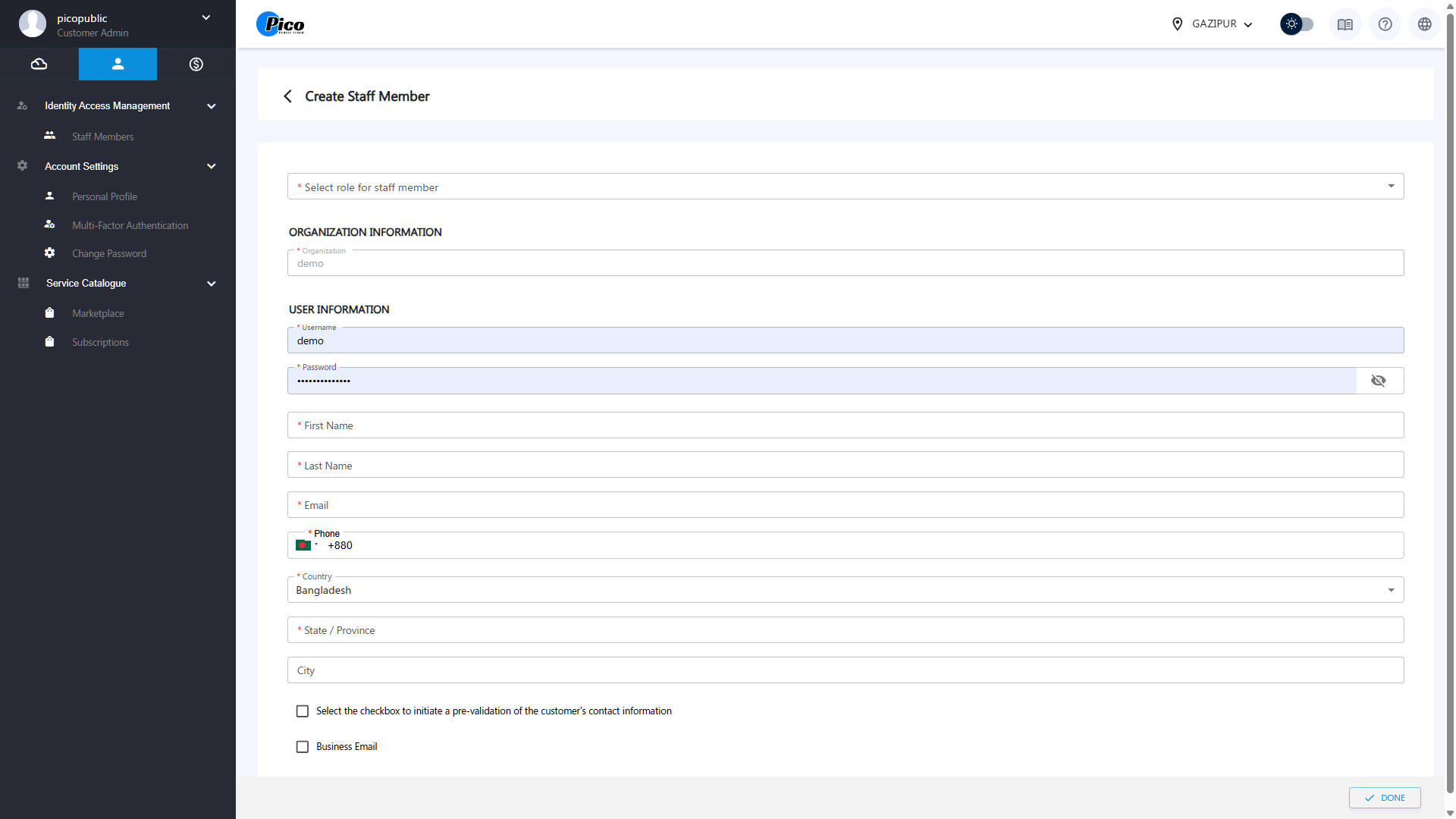Click into the First Name field
The width and height of the screenshot is (1456, 819).
(x=845, y=425)
